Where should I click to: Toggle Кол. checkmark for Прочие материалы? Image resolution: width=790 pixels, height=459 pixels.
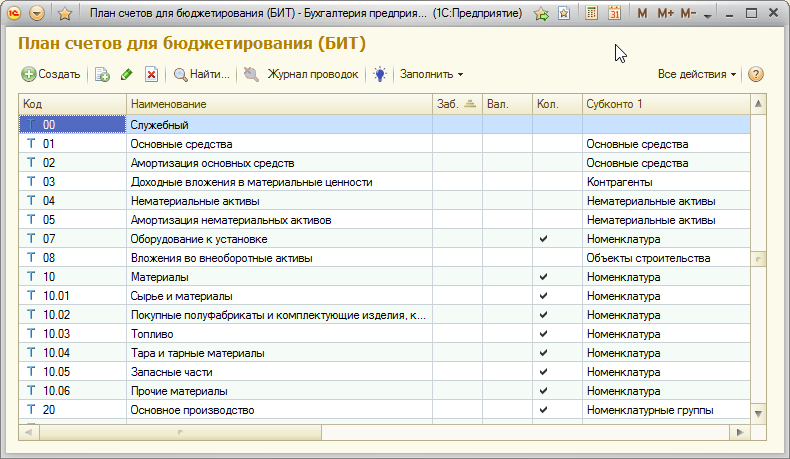pyautogui.click(x=543, y=390)
